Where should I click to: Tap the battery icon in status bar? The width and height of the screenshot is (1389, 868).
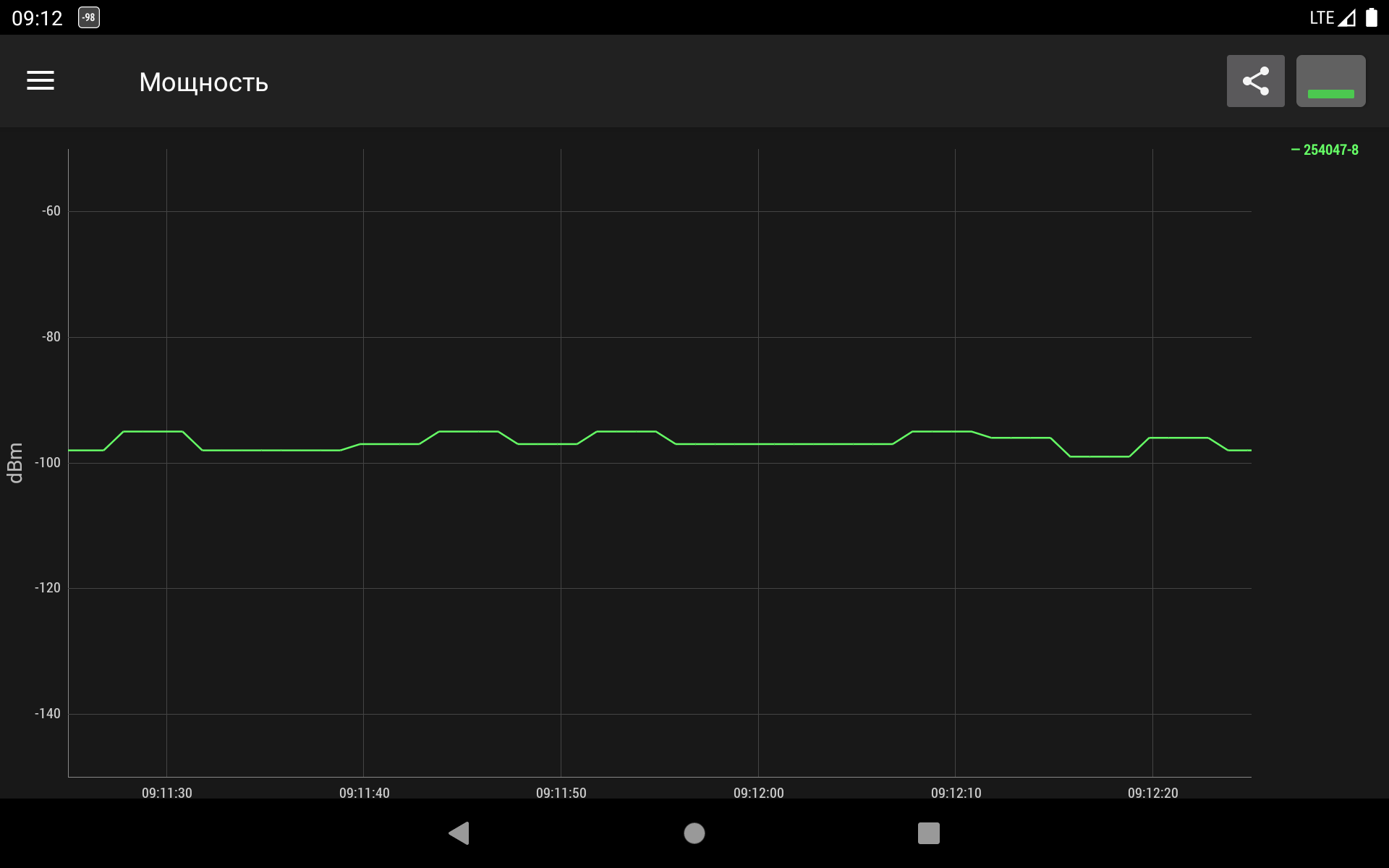(x=1371, y=17)
